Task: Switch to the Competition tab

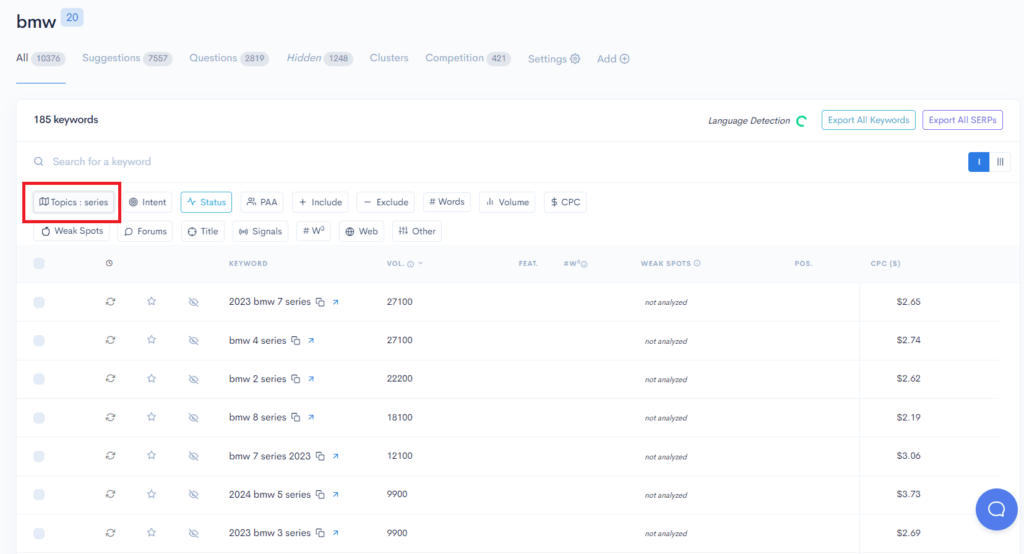Action: pos(468,58)
